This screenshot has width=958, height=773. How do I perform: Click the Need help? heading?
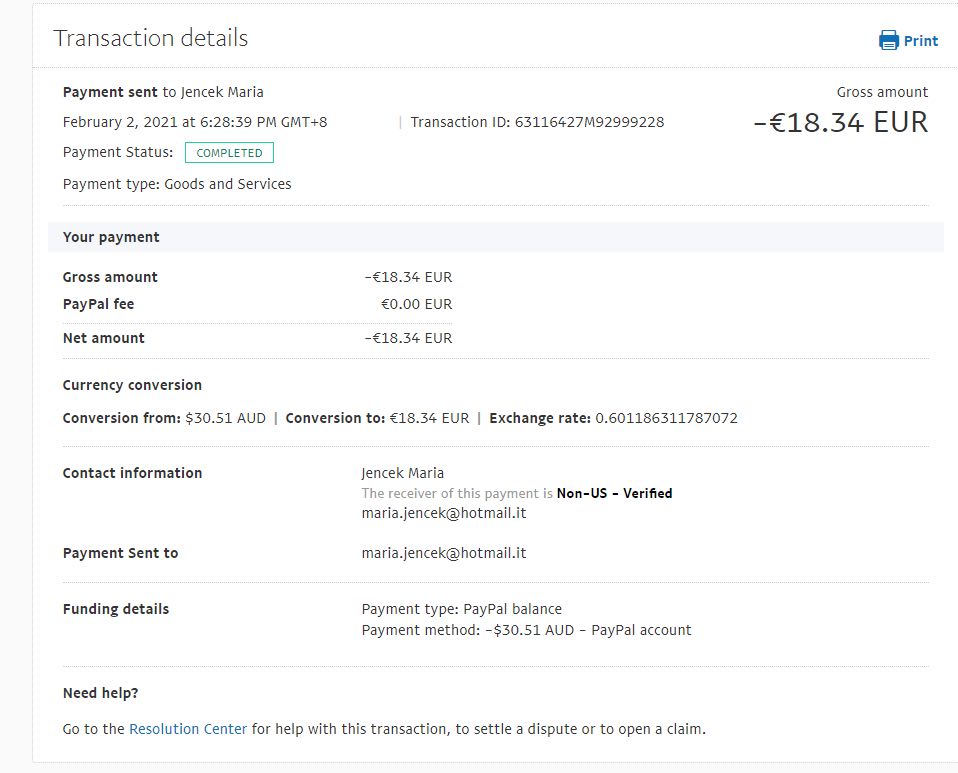(x=100, y=693)
